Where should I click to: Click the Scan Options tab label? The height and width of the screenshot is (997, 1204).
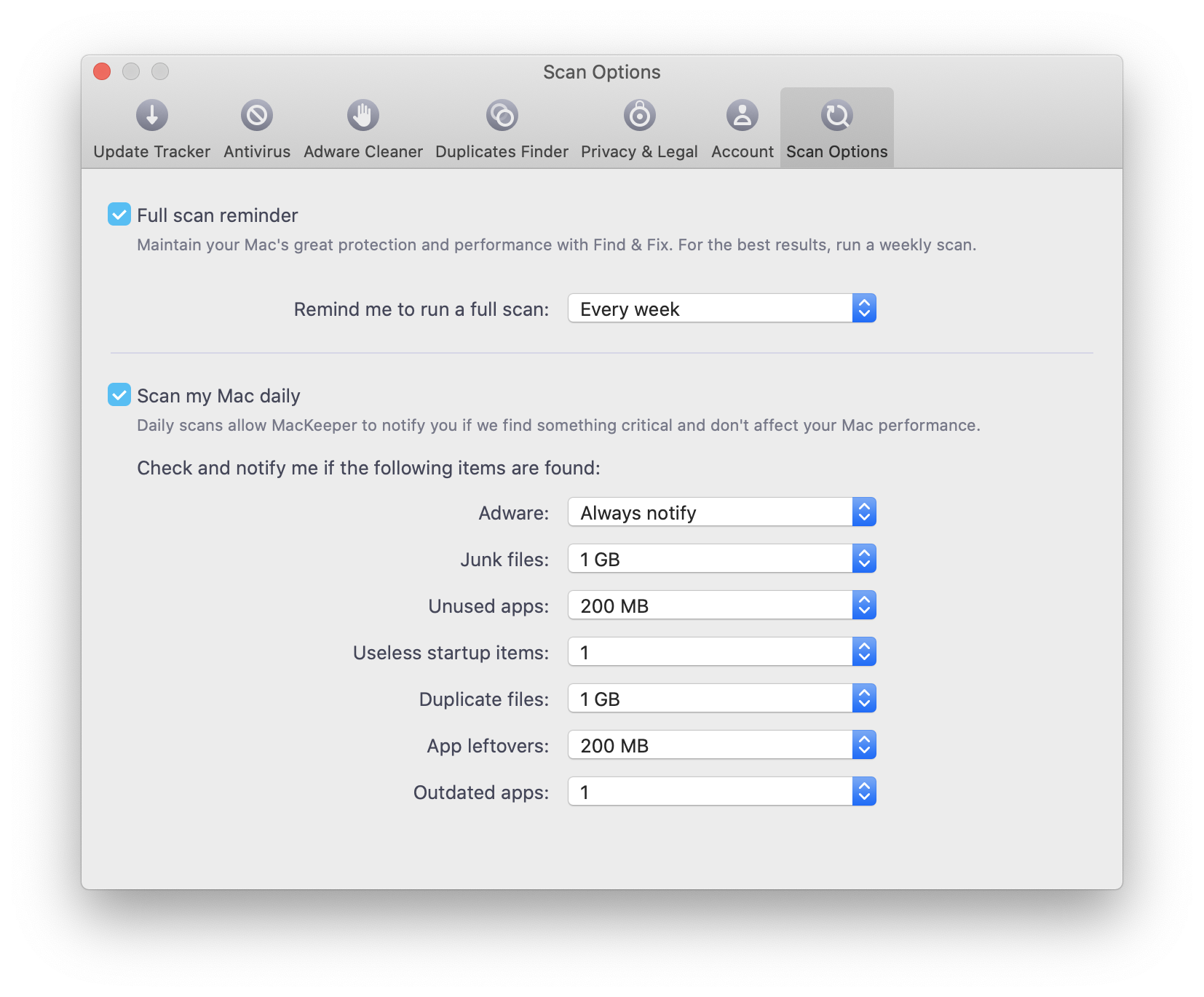pyautogui.click(x=837, y=151)
